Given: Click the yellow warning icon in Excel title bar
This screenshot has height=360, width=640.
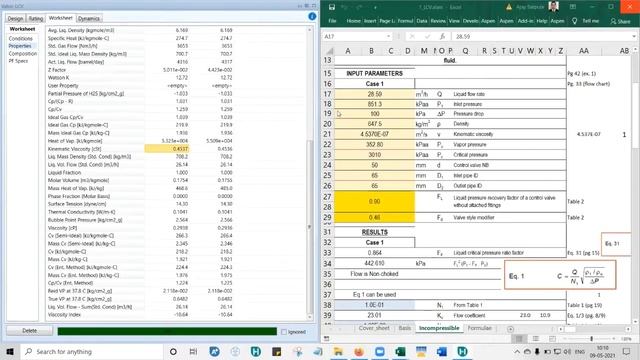Looking at the screenshot, I should (x=509, y=7).
